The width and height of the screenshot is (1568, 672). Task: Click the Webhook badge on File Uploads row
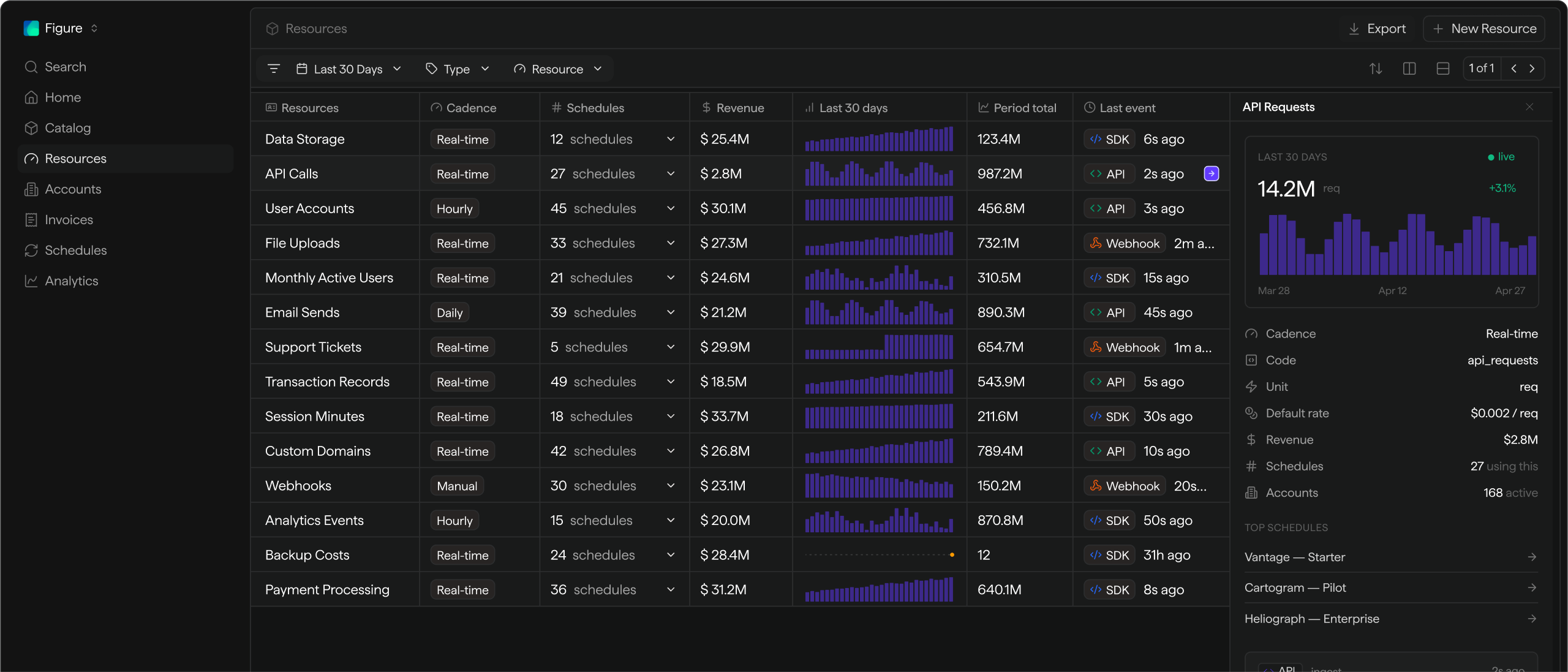point(1125,243)
